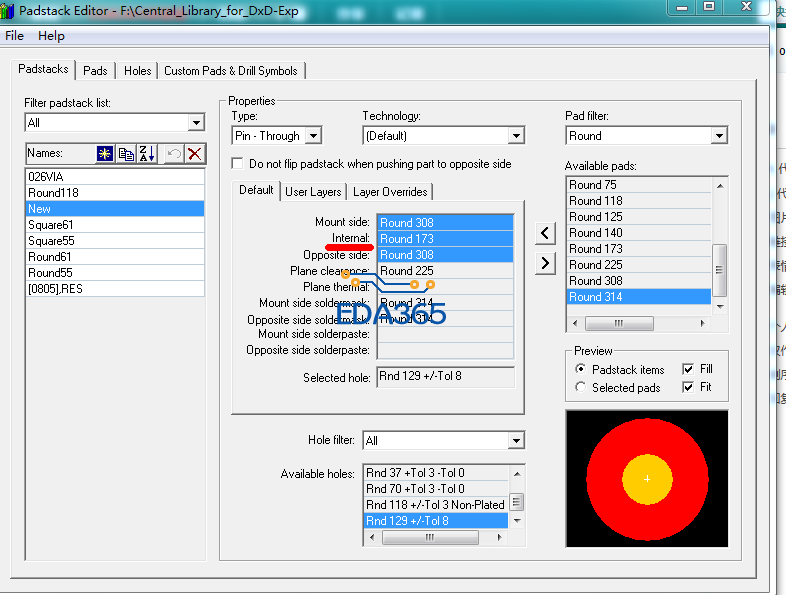Enable Do not flip padstack checkbox
The image size is (786, 595).
point(238,163)
